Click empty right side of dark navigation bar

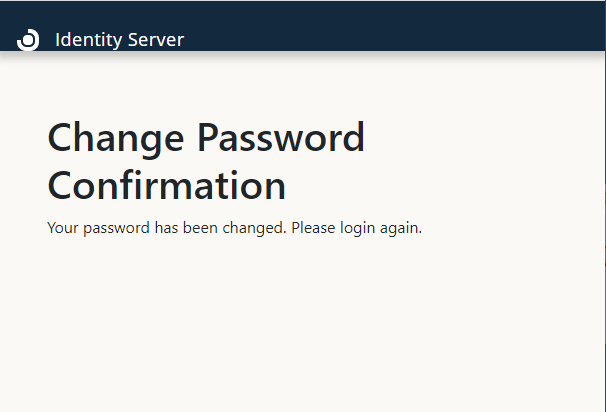(450, 26)
